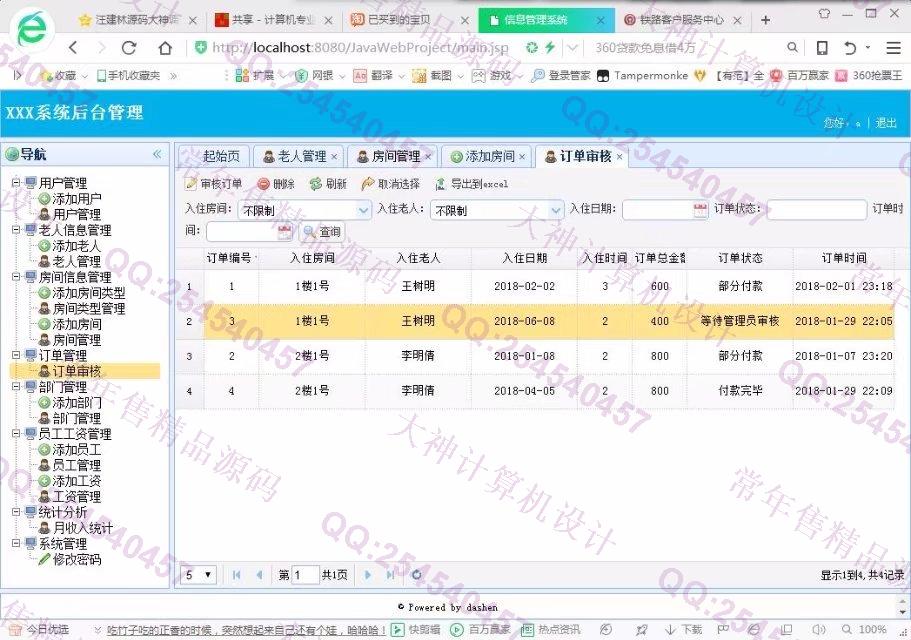
Task: Click the browser address bar
Action: [x=360, y=48]
